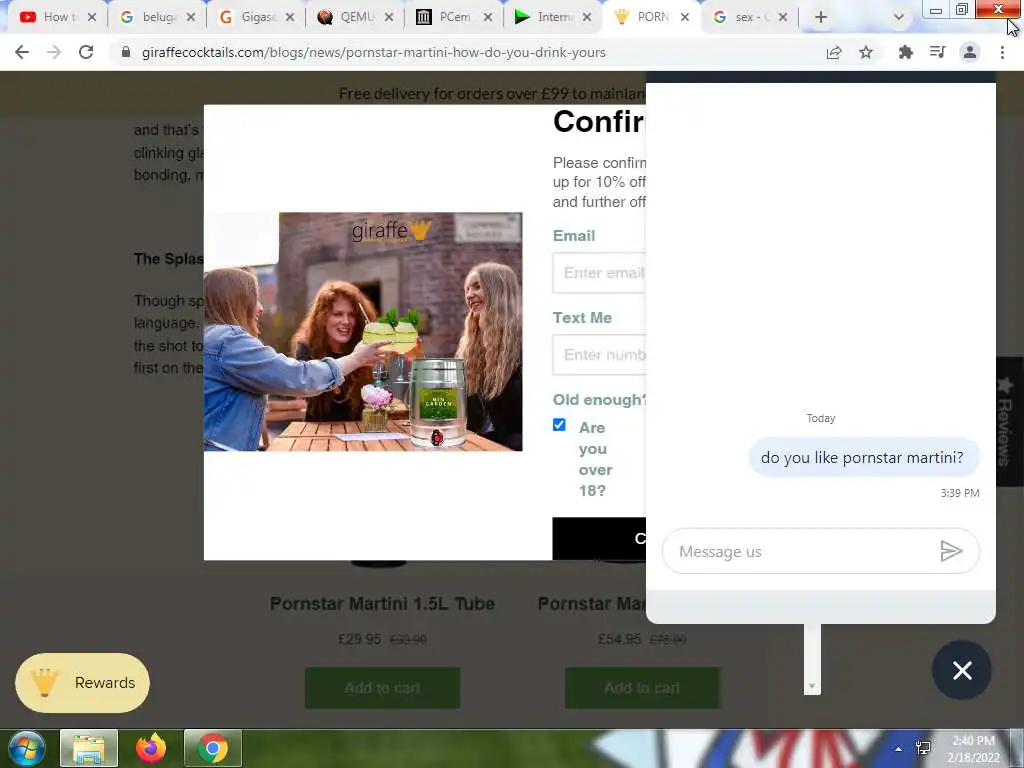1024x768 pixels.
Task: Click the Enter email field
Action: pyautogui.click(x=599, y=273)
